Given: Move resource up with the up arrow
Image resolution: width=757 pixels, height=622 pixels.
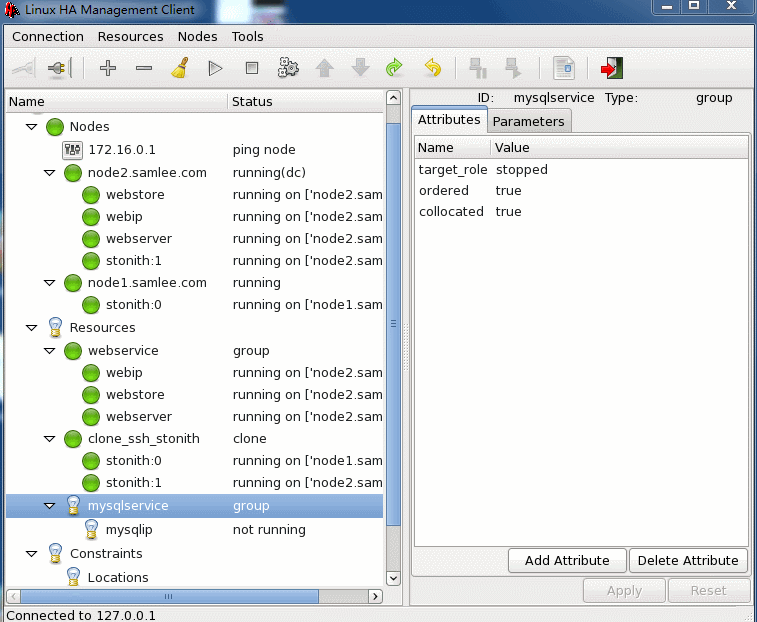Looking at the screenshot, I should pos(324,68).
